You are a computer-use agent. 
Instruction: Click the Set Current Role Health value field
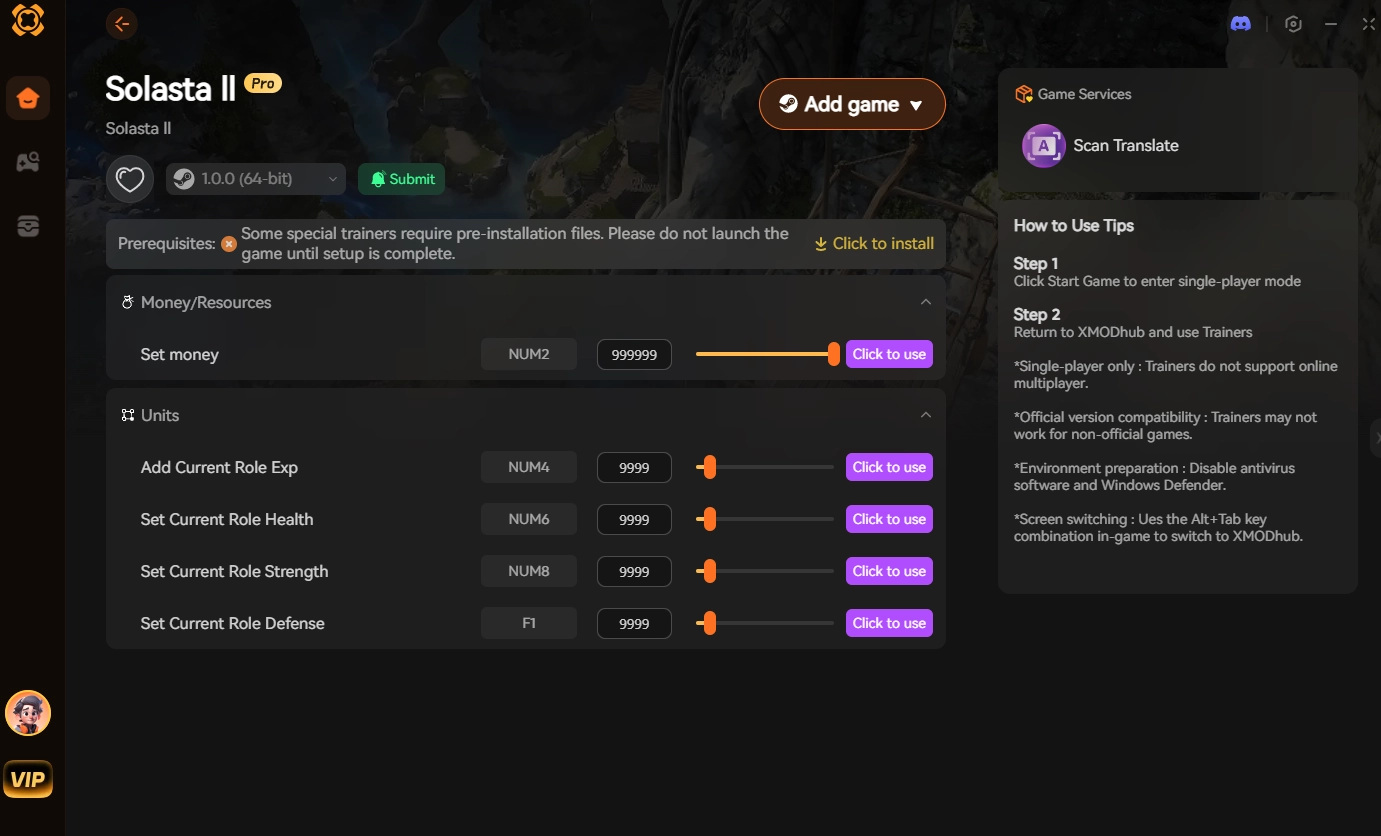[x=634, y=520]
